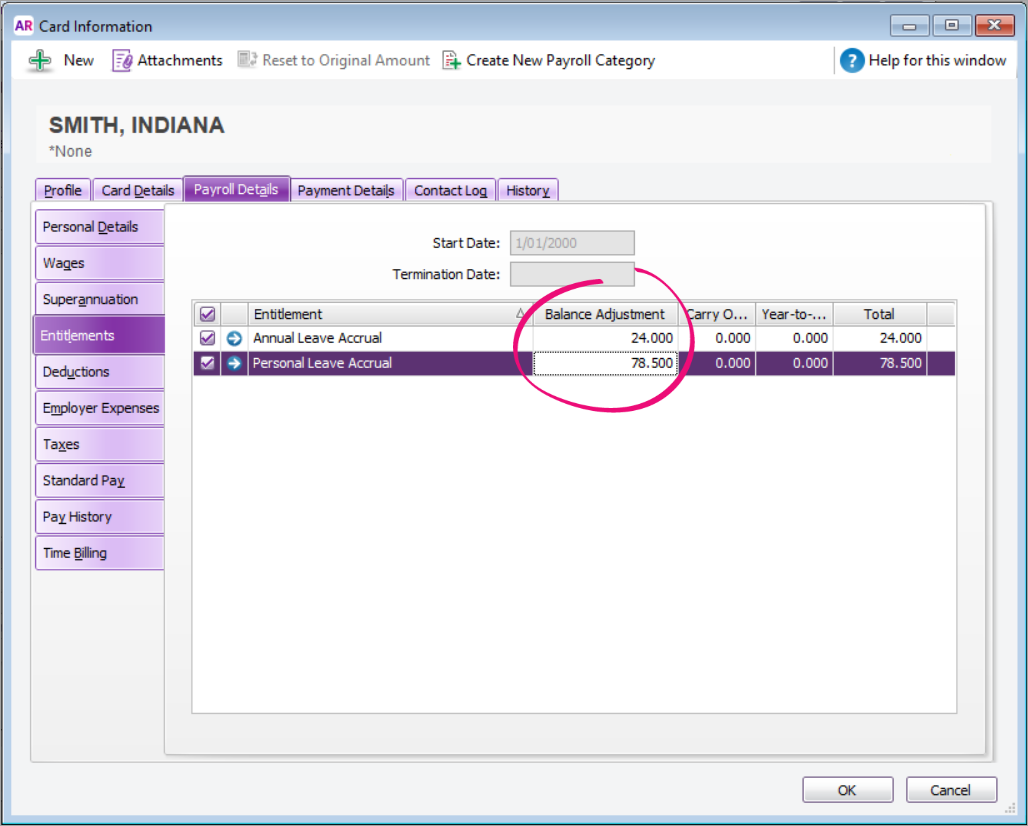The height and width of the screenshot is (826, 1028).
Task: Open Attachments from the toolbar
Action: [167, 60]
